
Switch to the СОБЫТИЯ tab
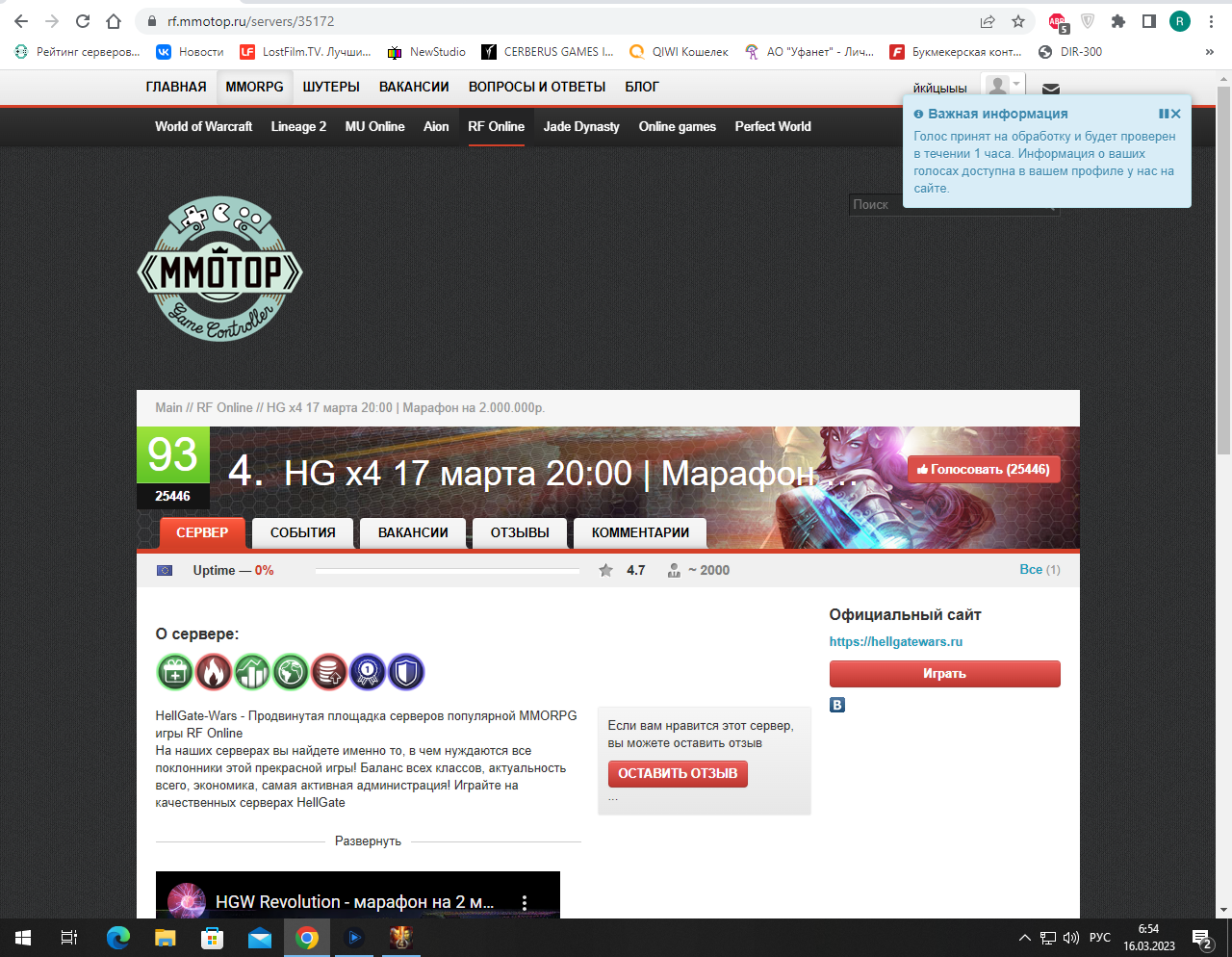[303, 532]
